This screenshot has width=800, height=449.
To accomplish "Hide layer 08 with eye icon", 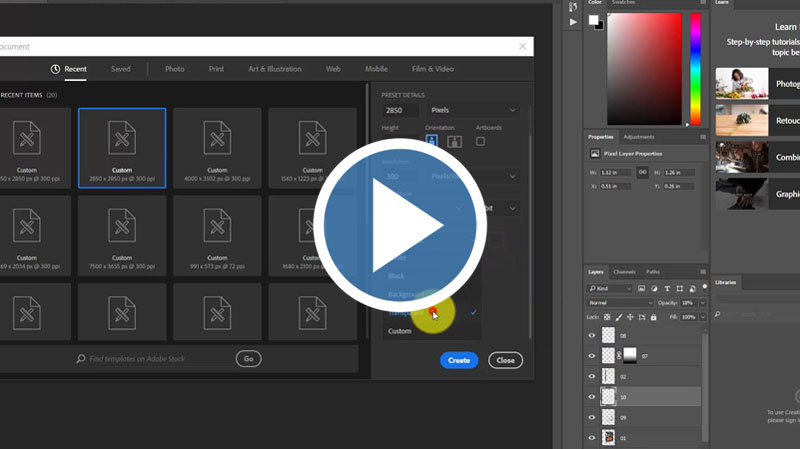I will (592, 336).
